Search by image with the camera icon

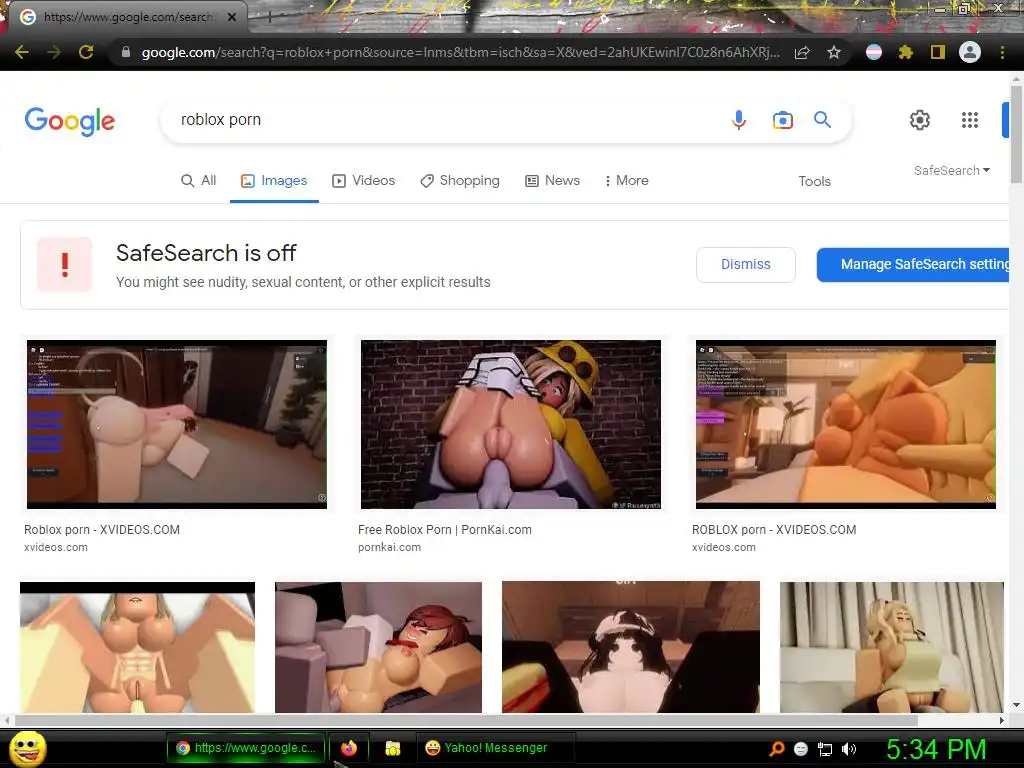coord(782,120)
